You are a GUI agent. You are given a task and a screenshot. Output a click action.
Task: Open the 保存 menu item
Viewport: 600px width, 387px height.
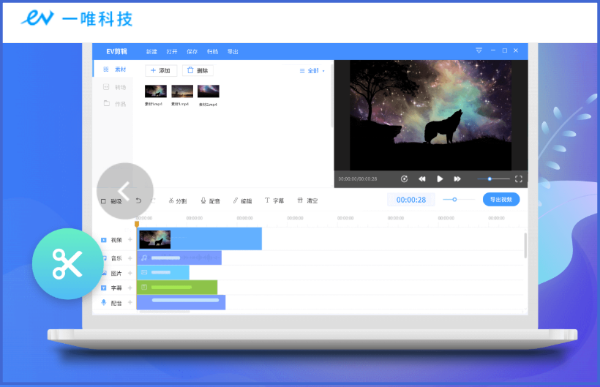pos(192,52)
